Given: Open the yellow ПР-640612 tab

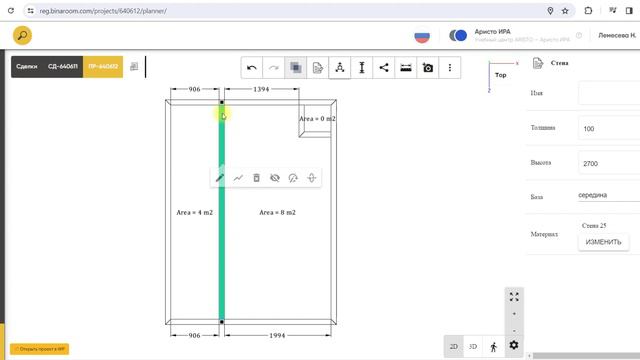Looking at the screenshot, I should click(x=103, y=67).
